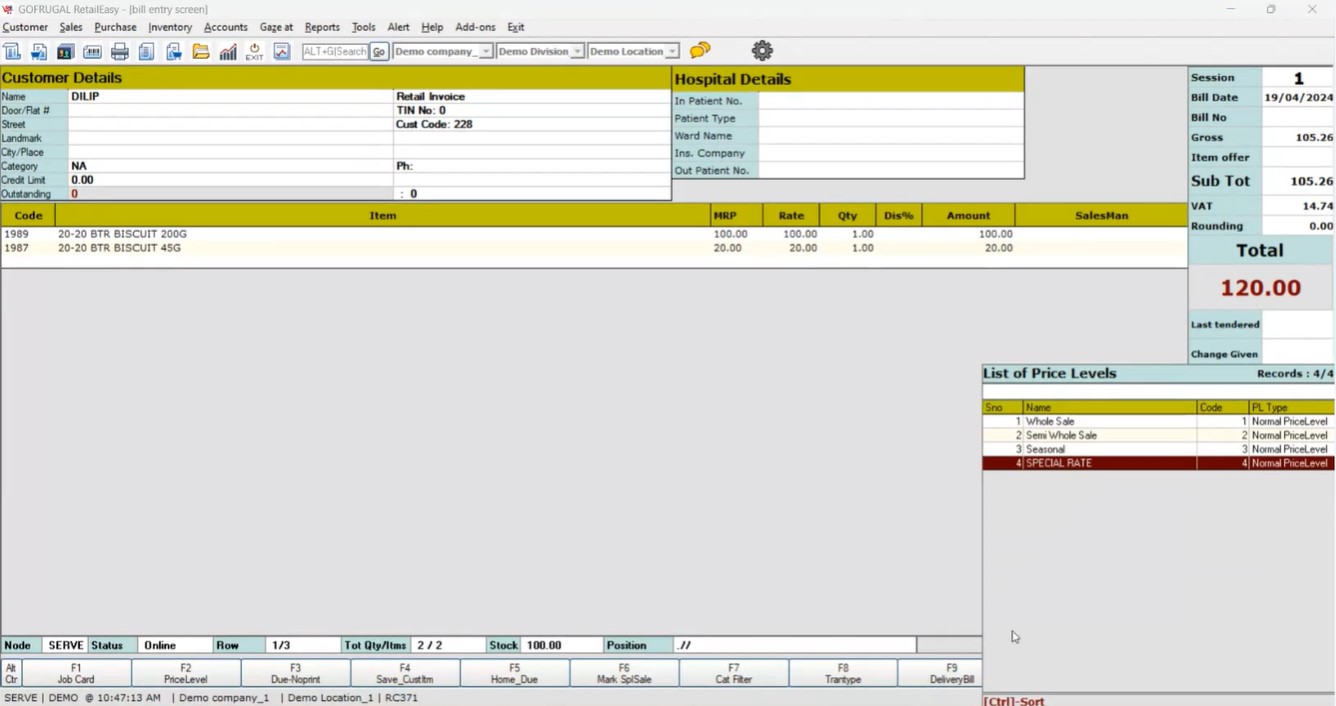
Task: Click the F5 Home_Due button
Action: (x=514, y=673)
